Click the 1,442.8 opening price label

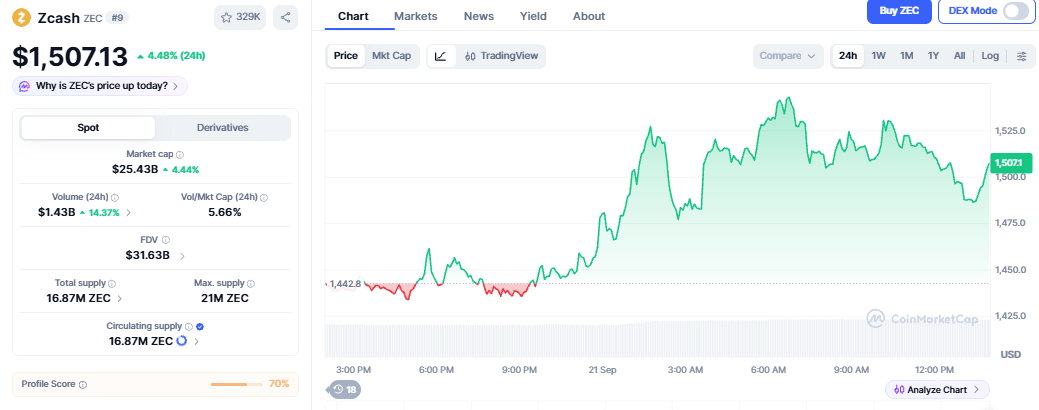tap(344, 284)
